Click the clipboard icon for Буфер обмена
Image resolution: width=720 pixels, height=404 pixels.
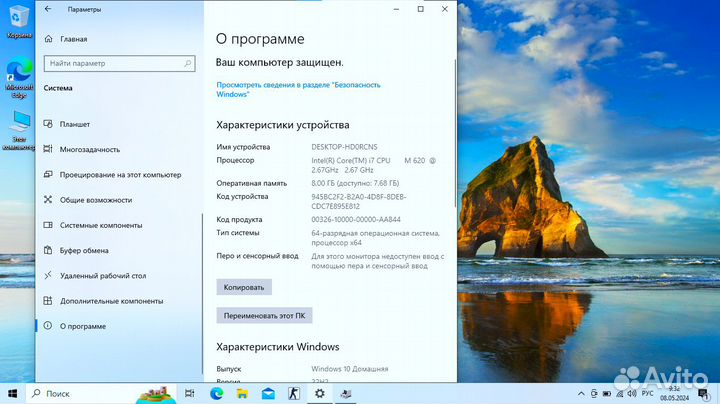click(48, 250)
